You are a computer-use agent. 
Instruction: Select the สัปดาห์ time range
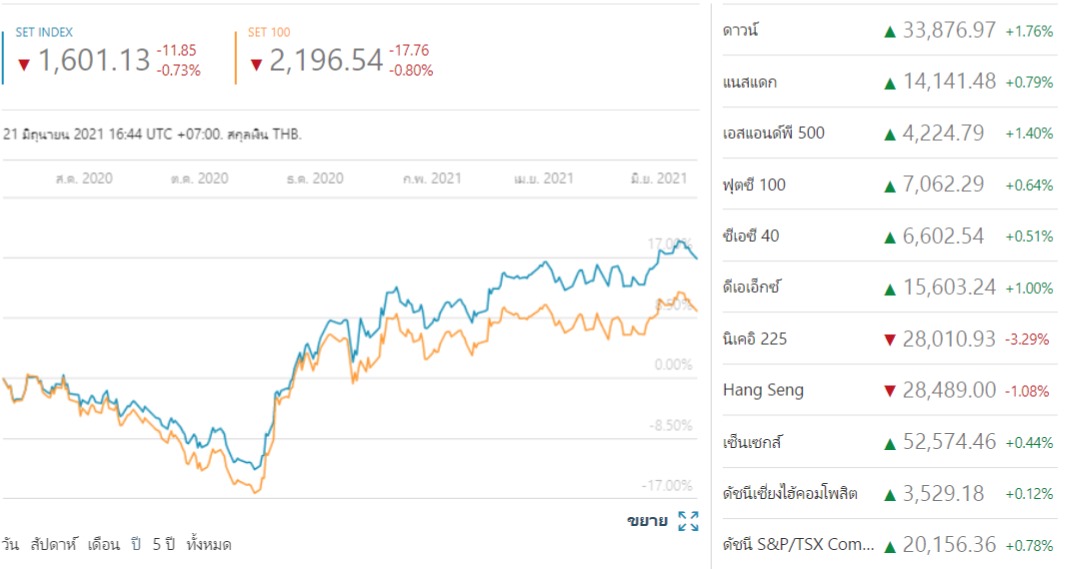(x=53, y=545)
